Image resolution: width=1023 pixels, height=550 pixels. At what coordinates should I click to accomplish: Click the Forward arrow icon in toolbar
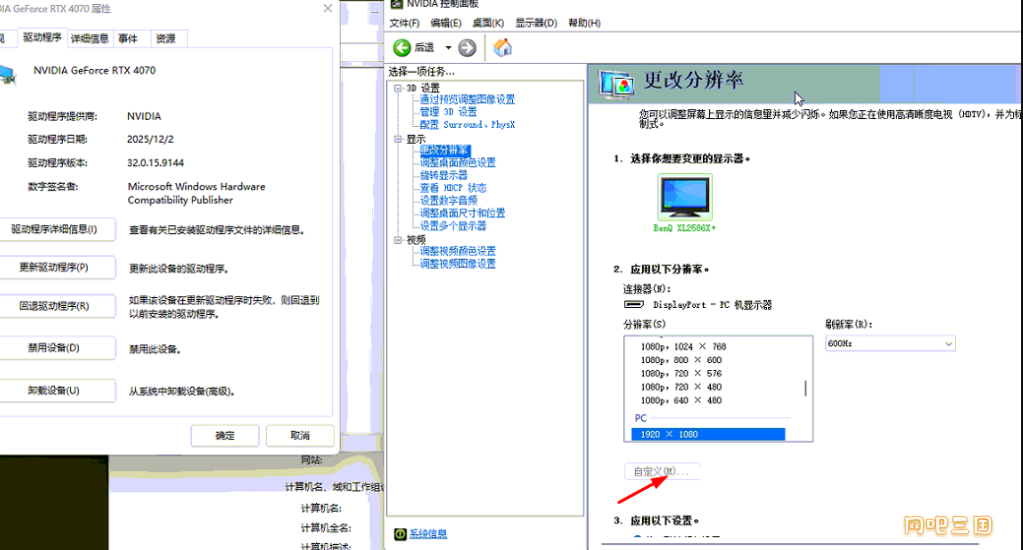point(467,48)
